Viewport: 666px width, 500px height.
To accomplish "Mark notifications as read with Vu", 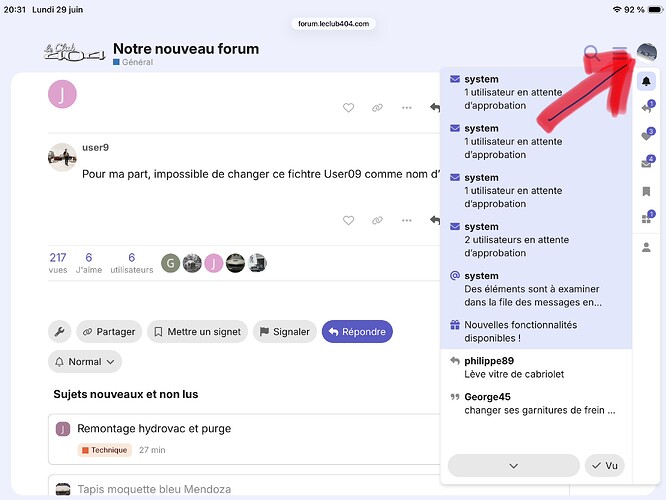I will (x=605, y=466).
